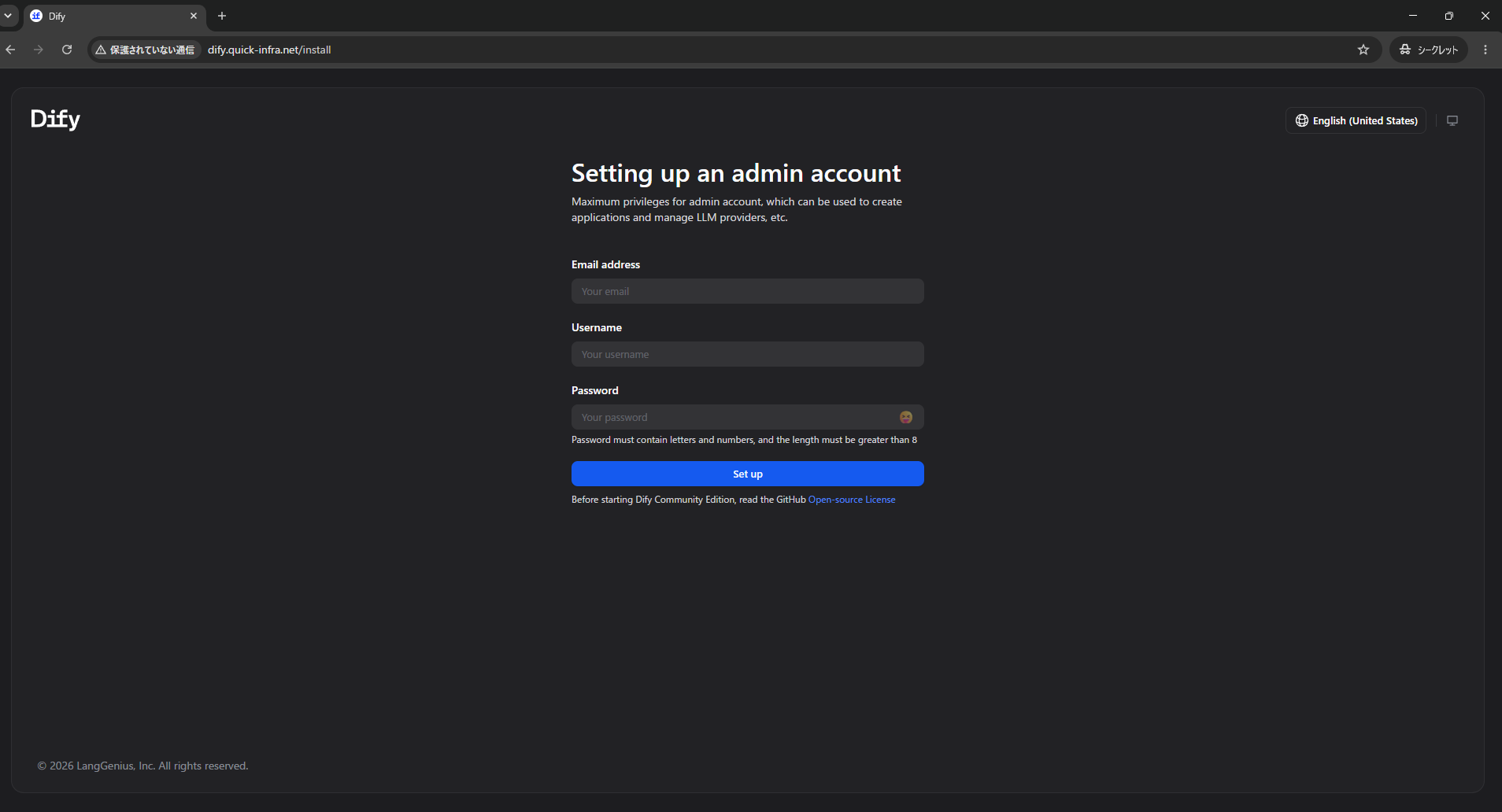Close the Dify tab
Screen dimensions: 1502x812
tap(194, 16)
